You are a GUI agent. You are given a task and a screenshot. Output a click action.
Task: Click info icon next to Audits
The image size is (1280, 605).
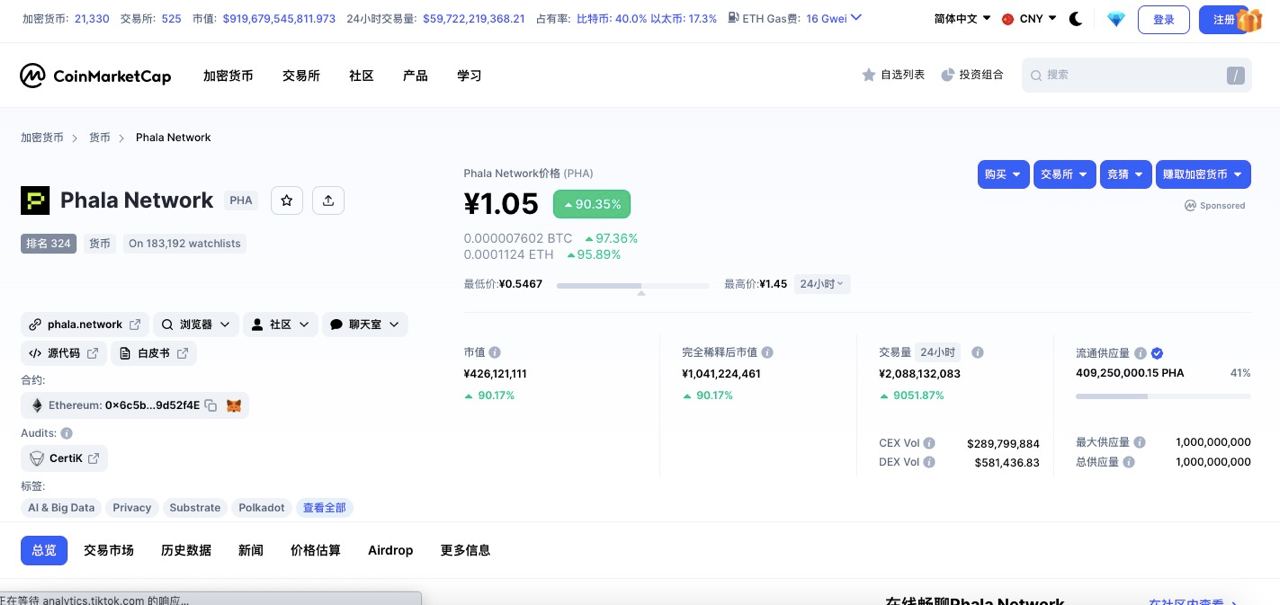[x=66, y=433]
